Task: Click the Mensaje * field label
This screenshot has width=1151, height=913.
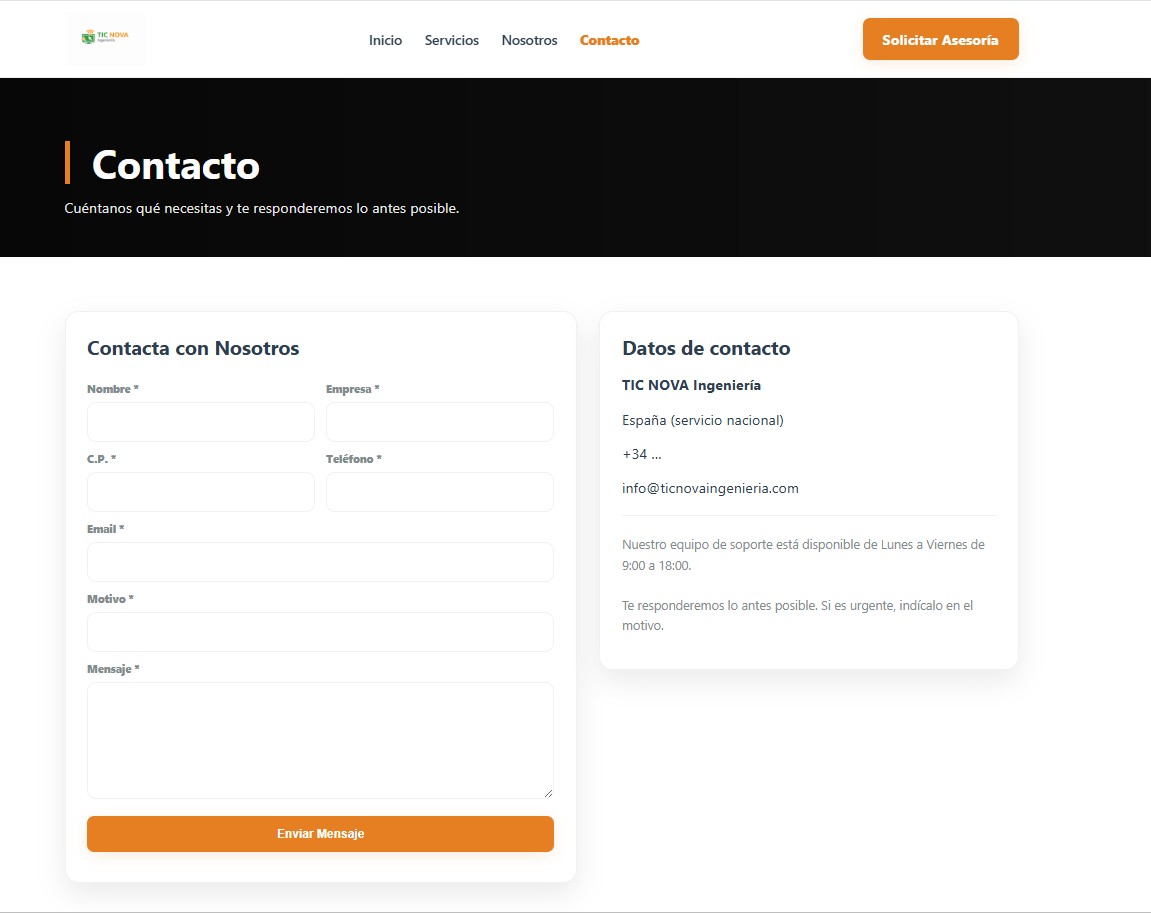Action: (x=113, y=669)
